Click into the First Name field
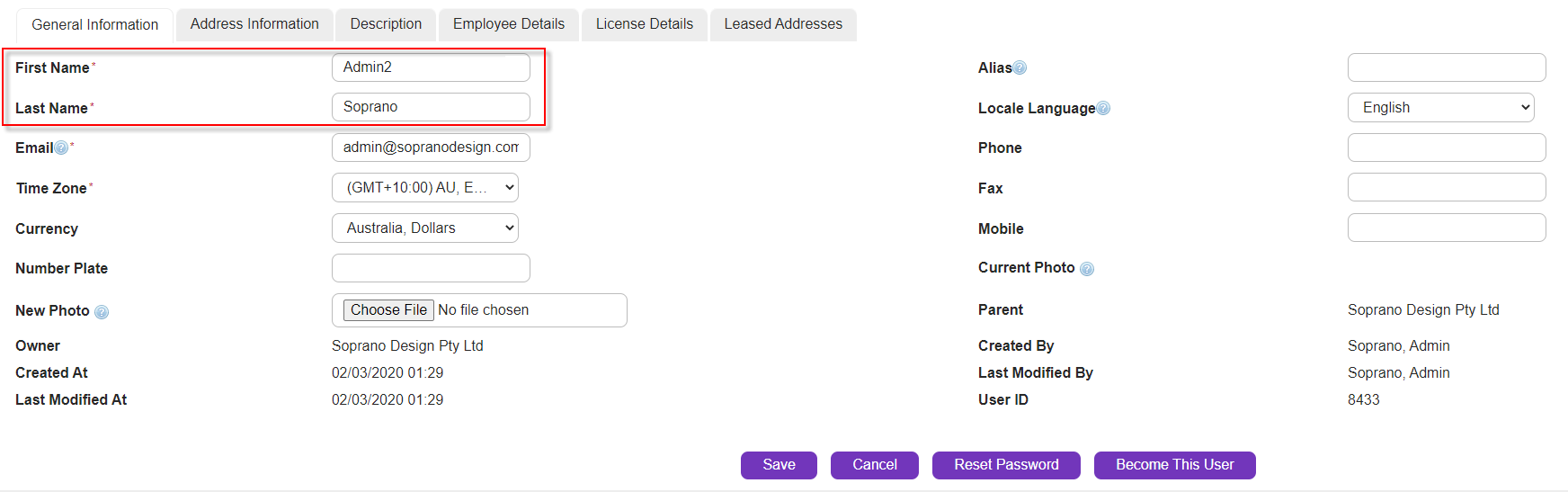This screenshot has height=492, width=1568. click(431, 67)
